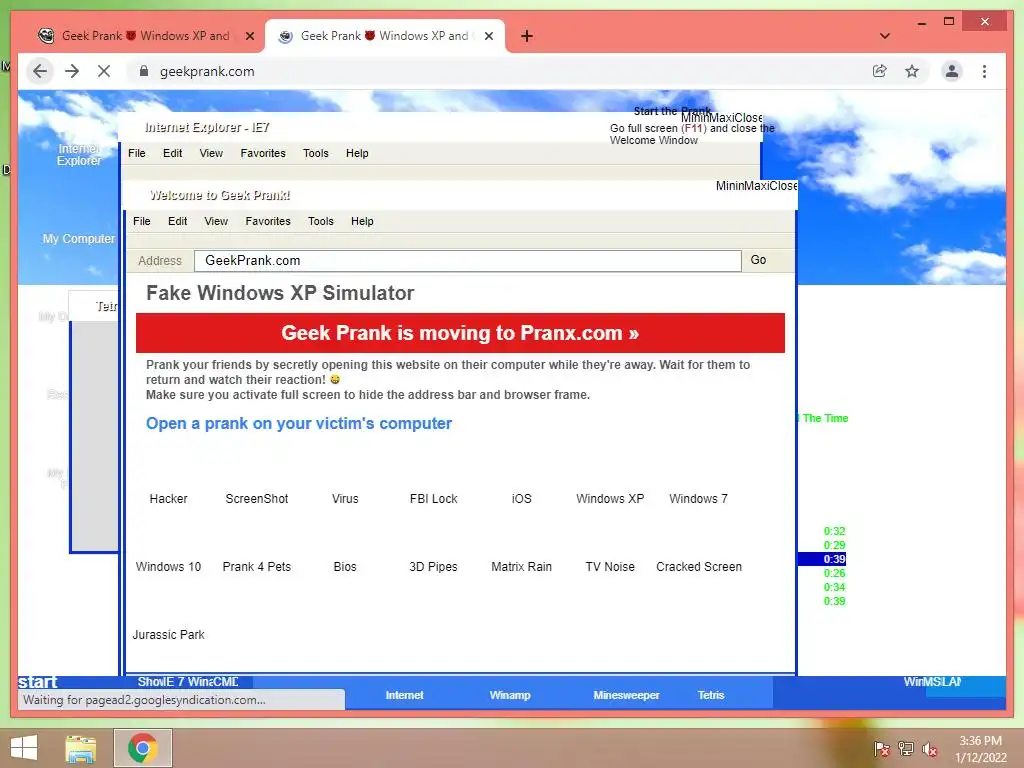The image size is (1024, 768).
Task: Select the highlighted 0:39 playlist entry
Action: click(823, 559)
